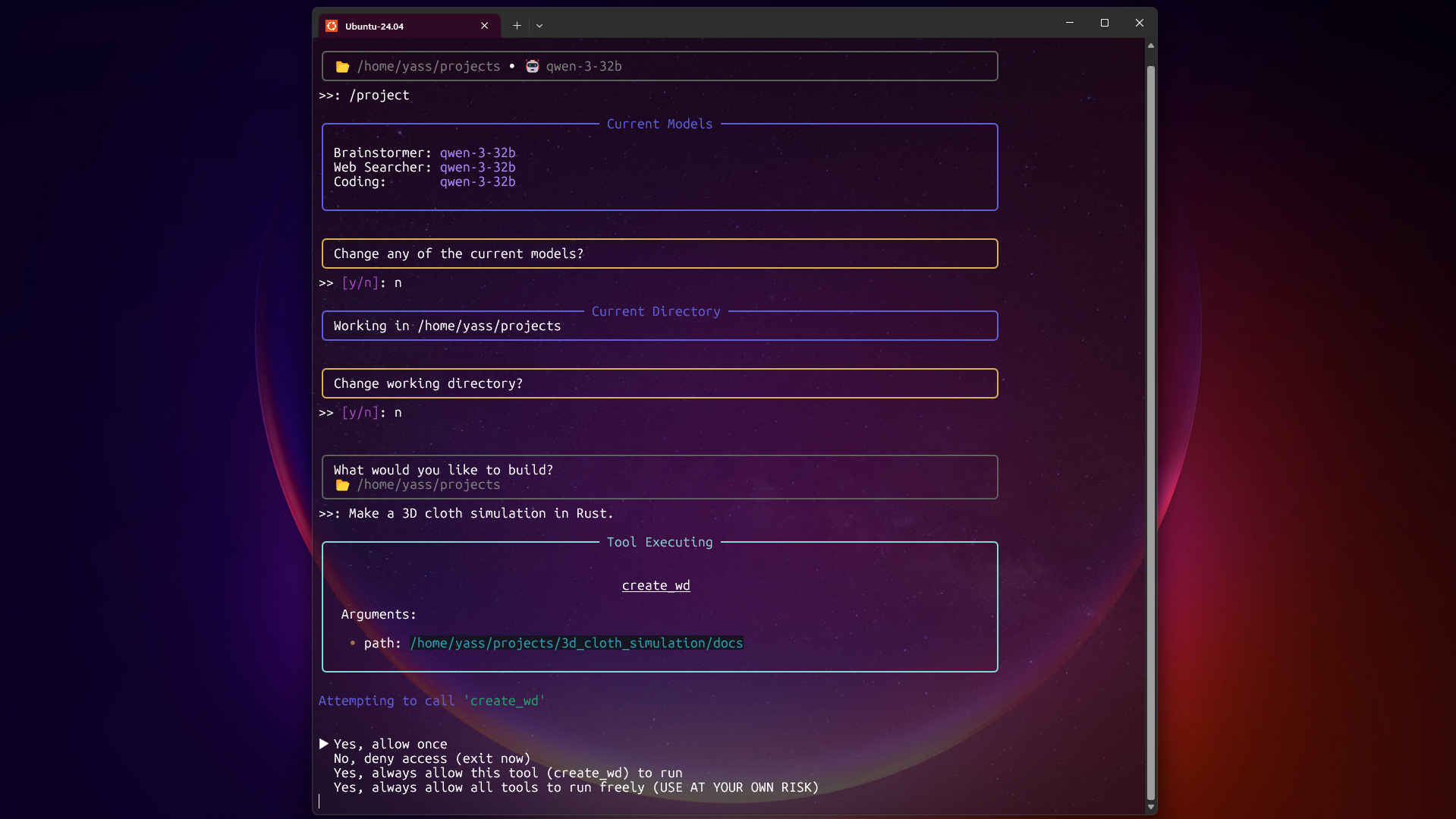
Task: Close the terminal window
Action: click(1140, 23)
